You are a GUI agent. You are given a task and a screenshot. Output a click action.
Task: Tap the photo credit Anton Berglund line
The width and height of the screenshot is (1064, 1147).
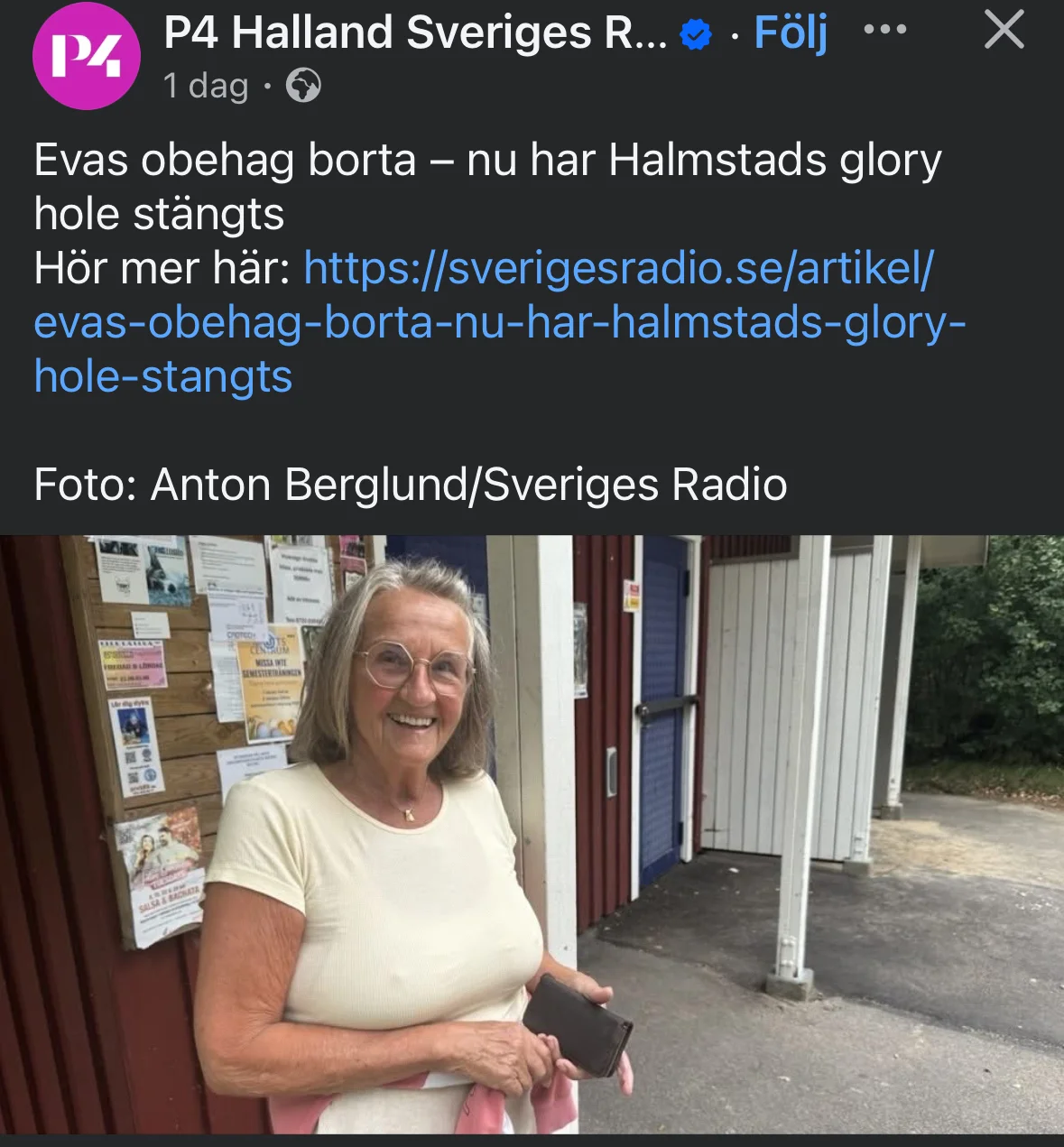[x=411, y=485]
